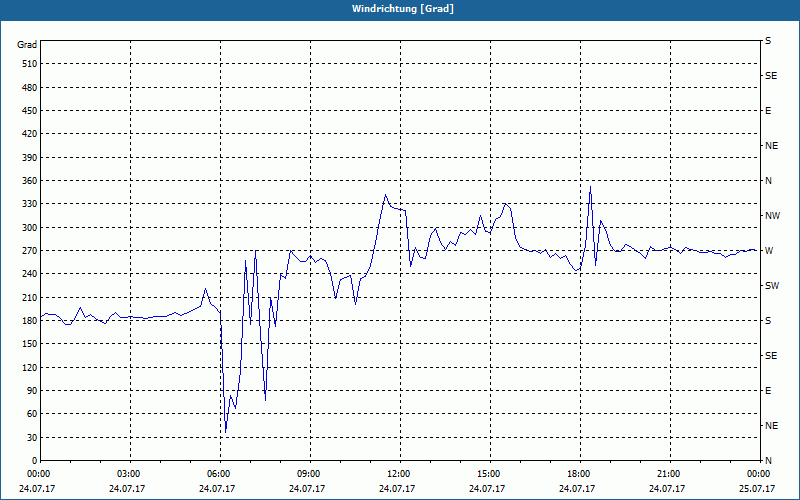Select the NE compass label beside 30 gridline
Screen dimensions: 800x500
click(771, 426)
